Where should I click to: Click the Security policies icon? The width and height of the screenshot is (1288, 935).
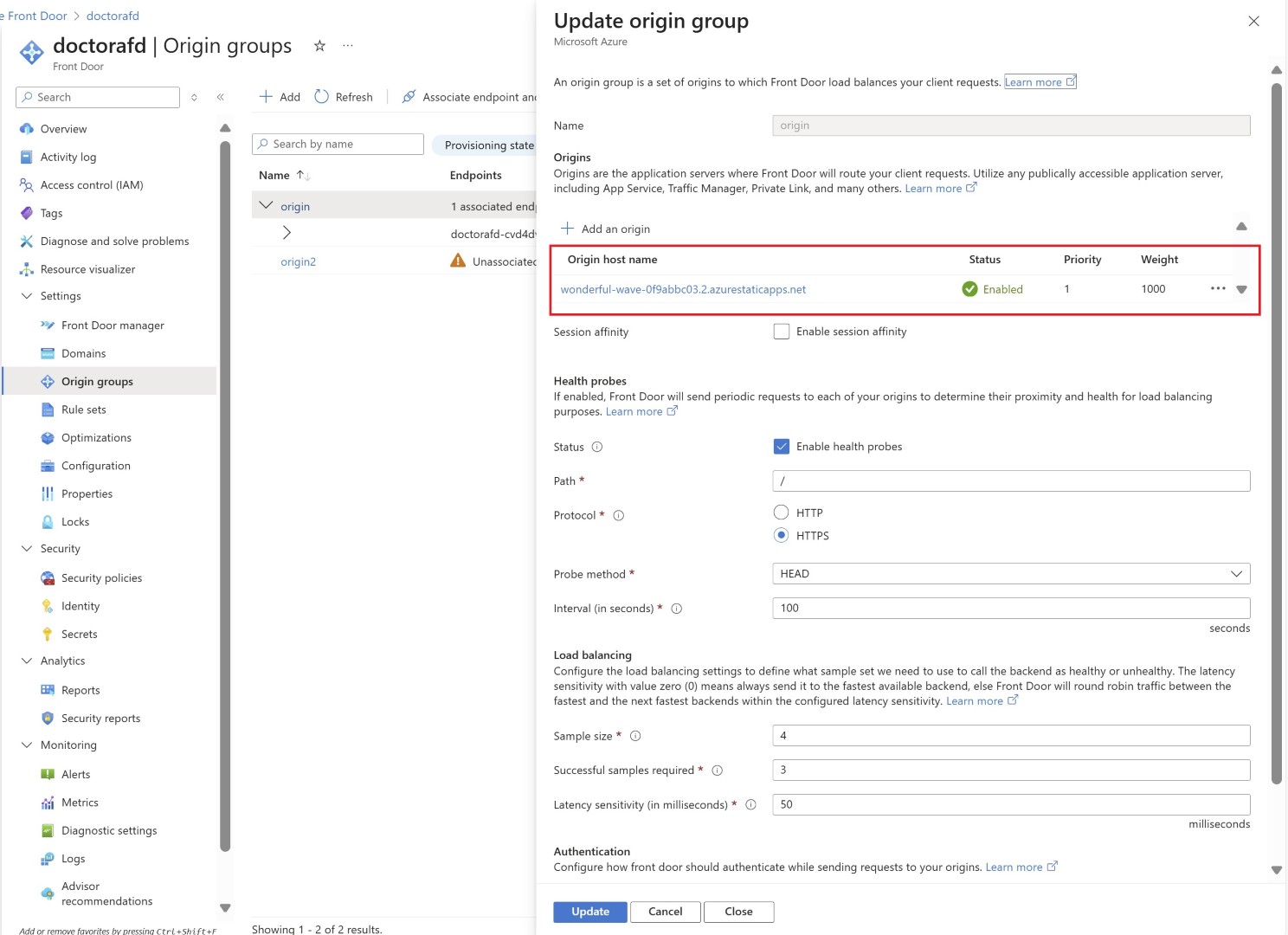coord(48,578)
